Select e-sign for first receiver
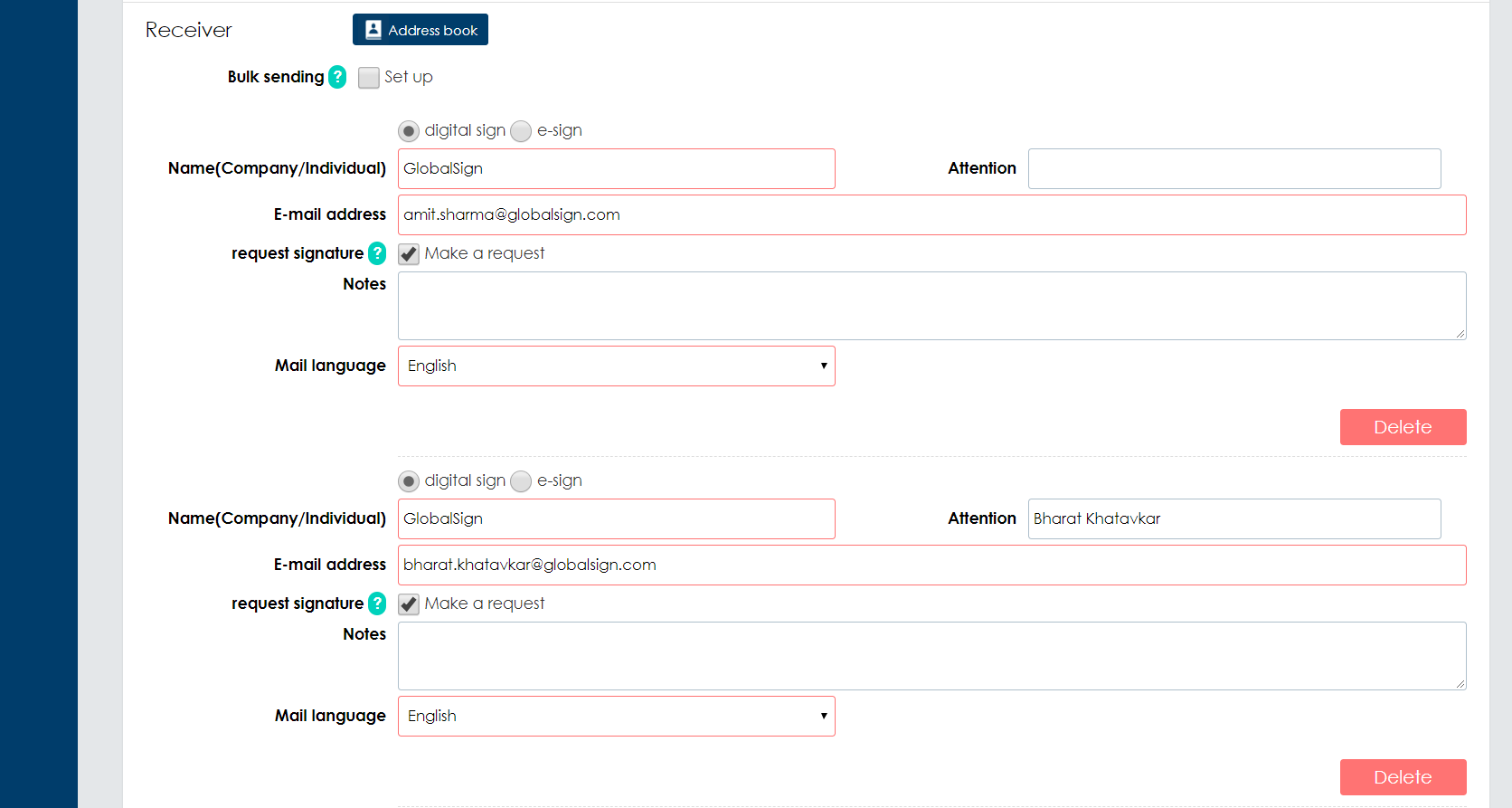1512x808 pixels. 521,131
